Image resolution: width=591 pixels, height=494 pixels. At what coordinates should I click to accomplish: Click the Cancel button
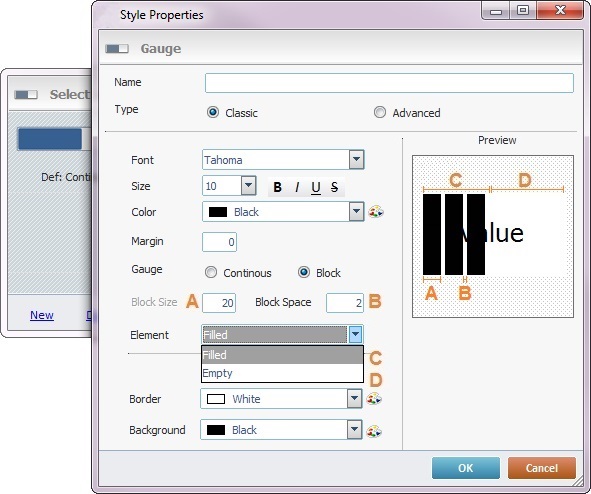pos(542,468)
